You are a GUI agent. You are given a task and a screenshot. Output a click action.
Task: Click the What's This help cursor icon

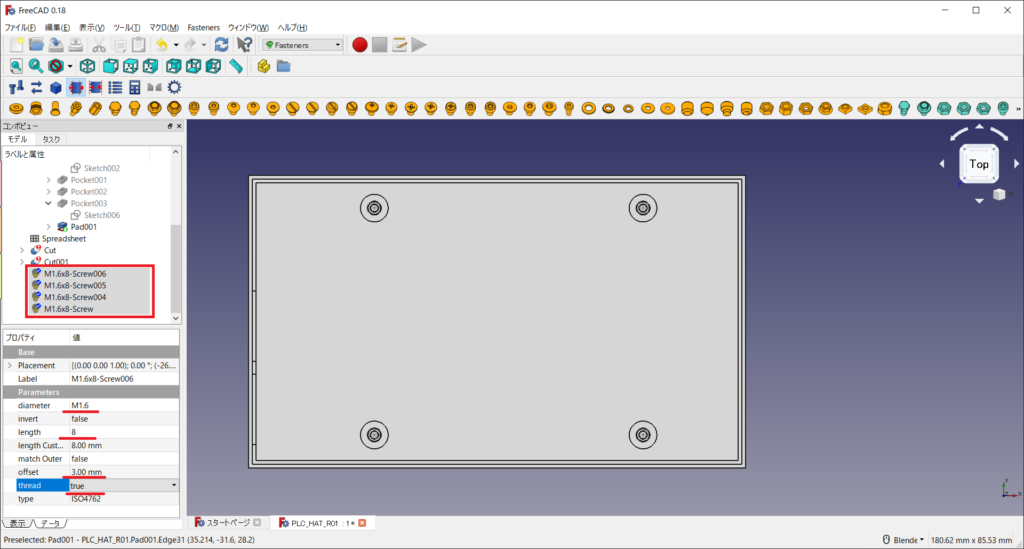(x=244, y=45)
